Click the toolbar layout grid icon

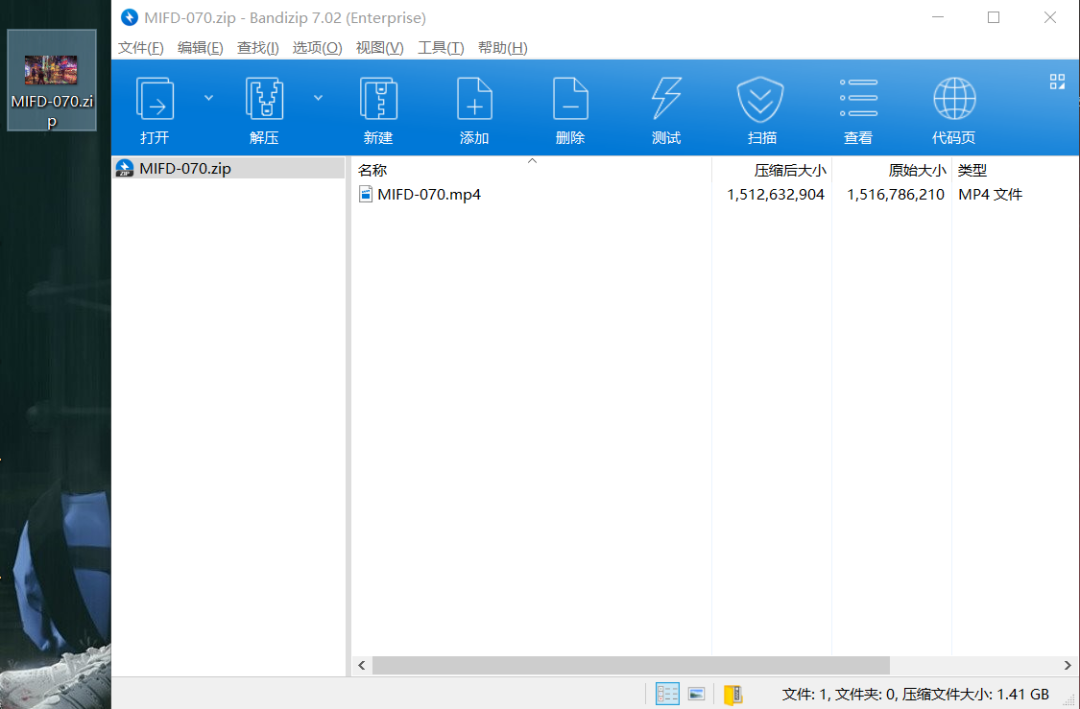click(1057, 81)
